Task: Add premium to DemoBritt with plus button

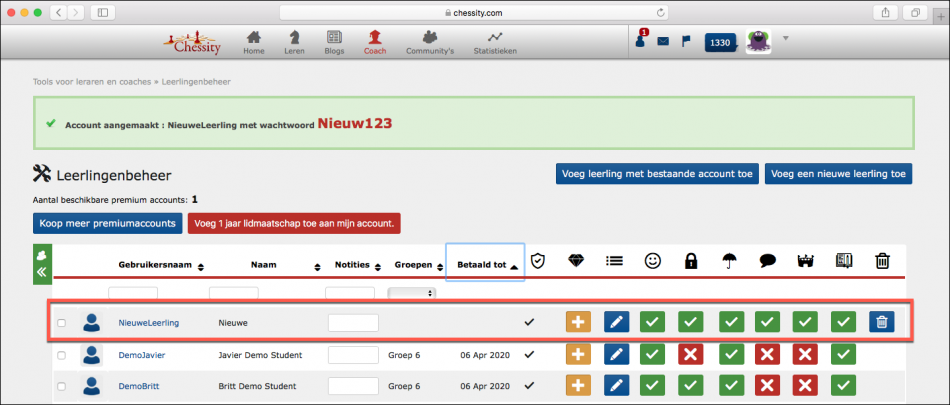Action: pyautogui.click(x=578, y=386)
